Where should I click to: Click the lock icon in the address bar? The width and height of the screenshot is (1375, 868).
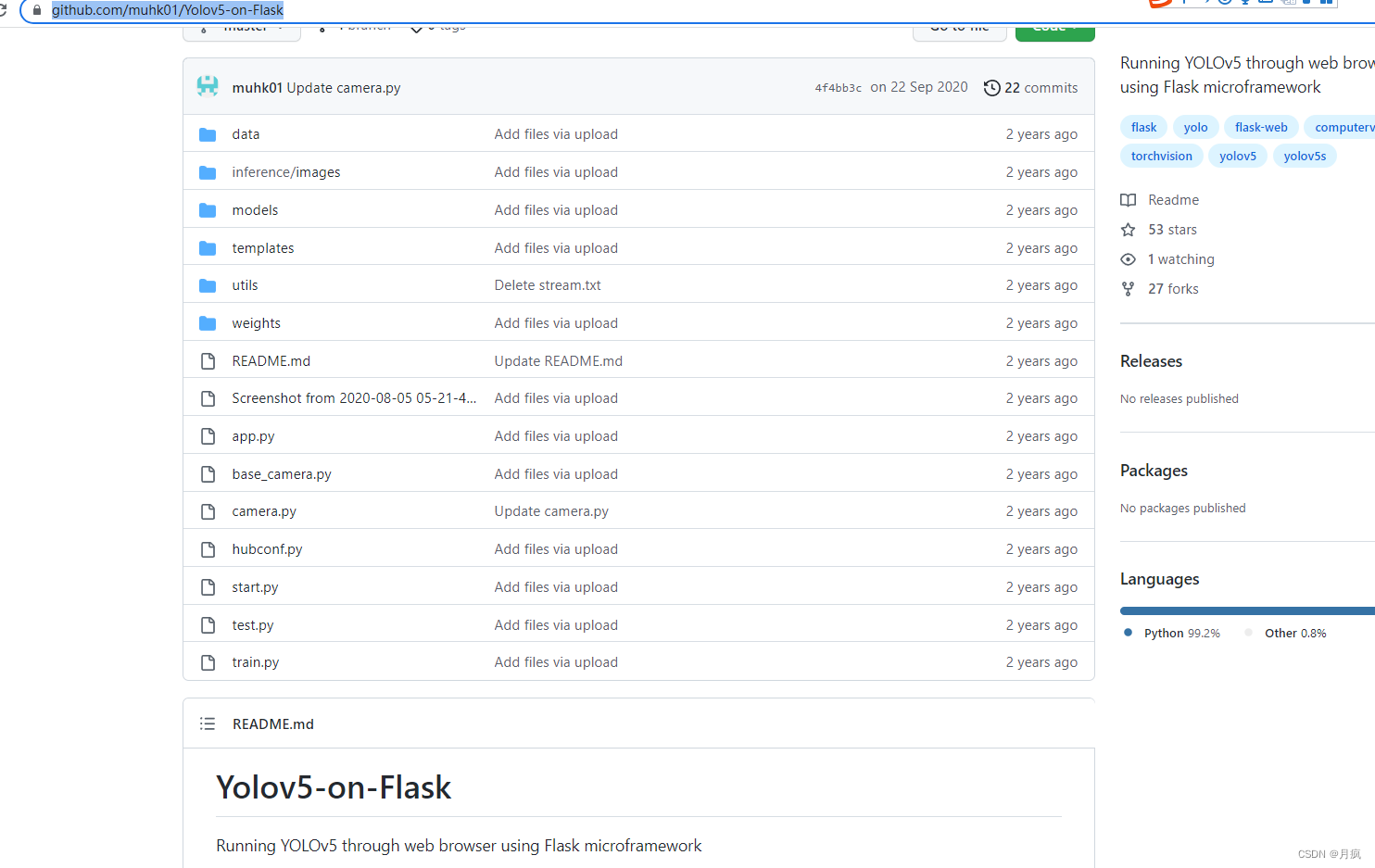point(37,10)
